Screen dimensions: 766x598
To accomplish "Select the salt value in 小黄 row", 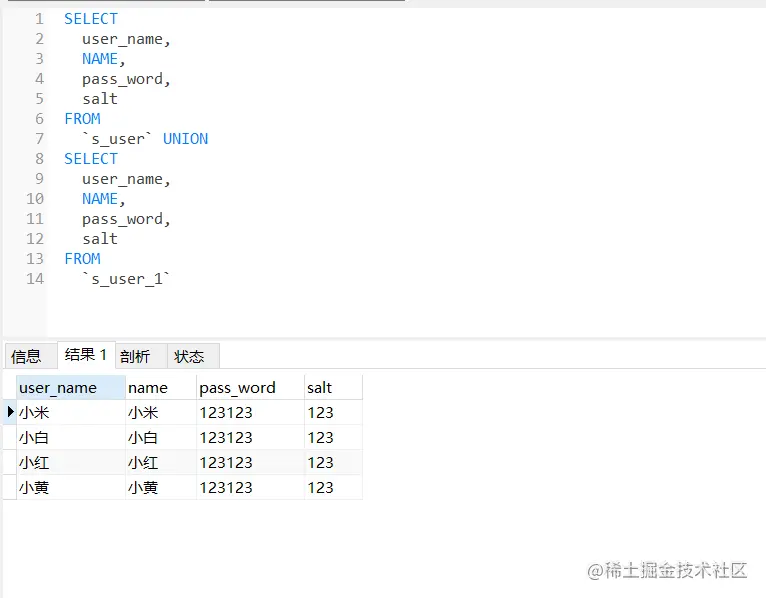I will tap(320, 488).
